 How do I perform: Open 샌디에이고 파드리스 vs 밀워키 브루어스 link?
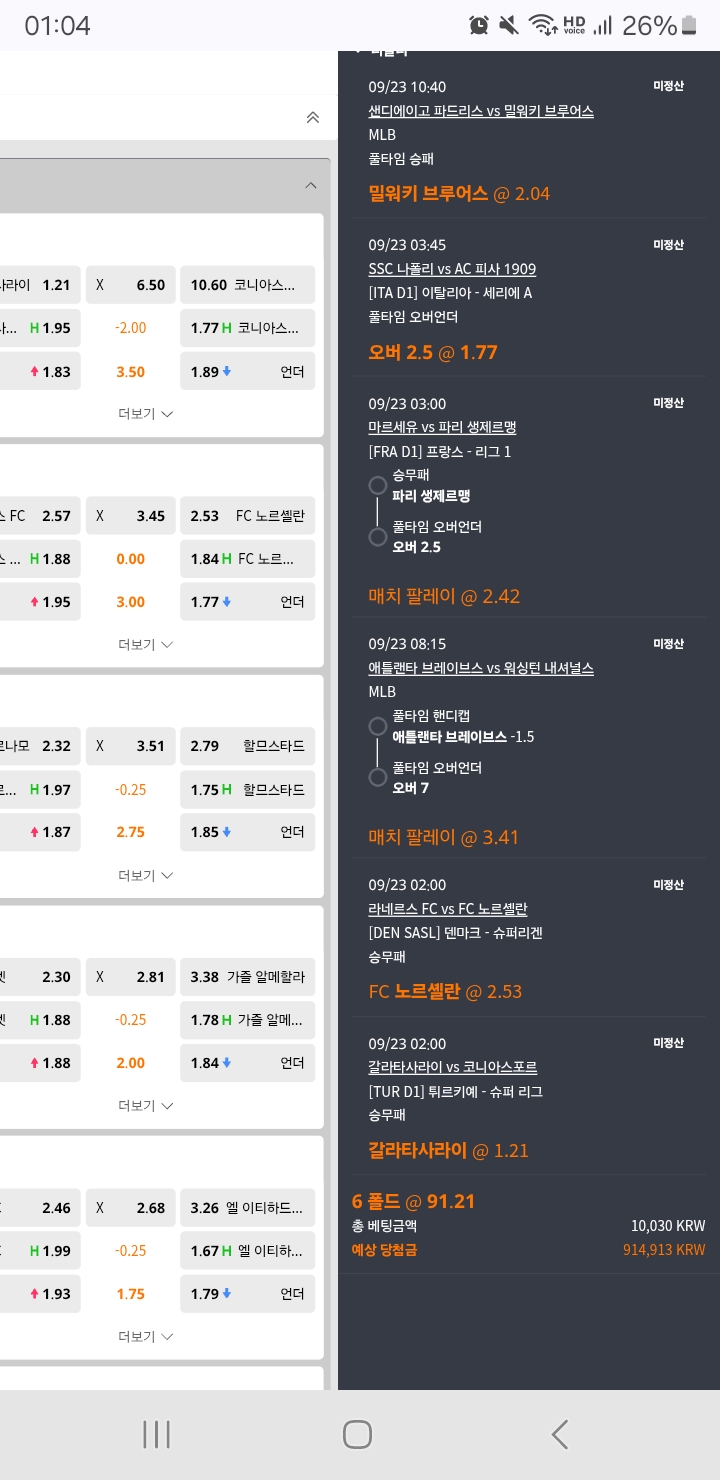(x=481, y=111)
